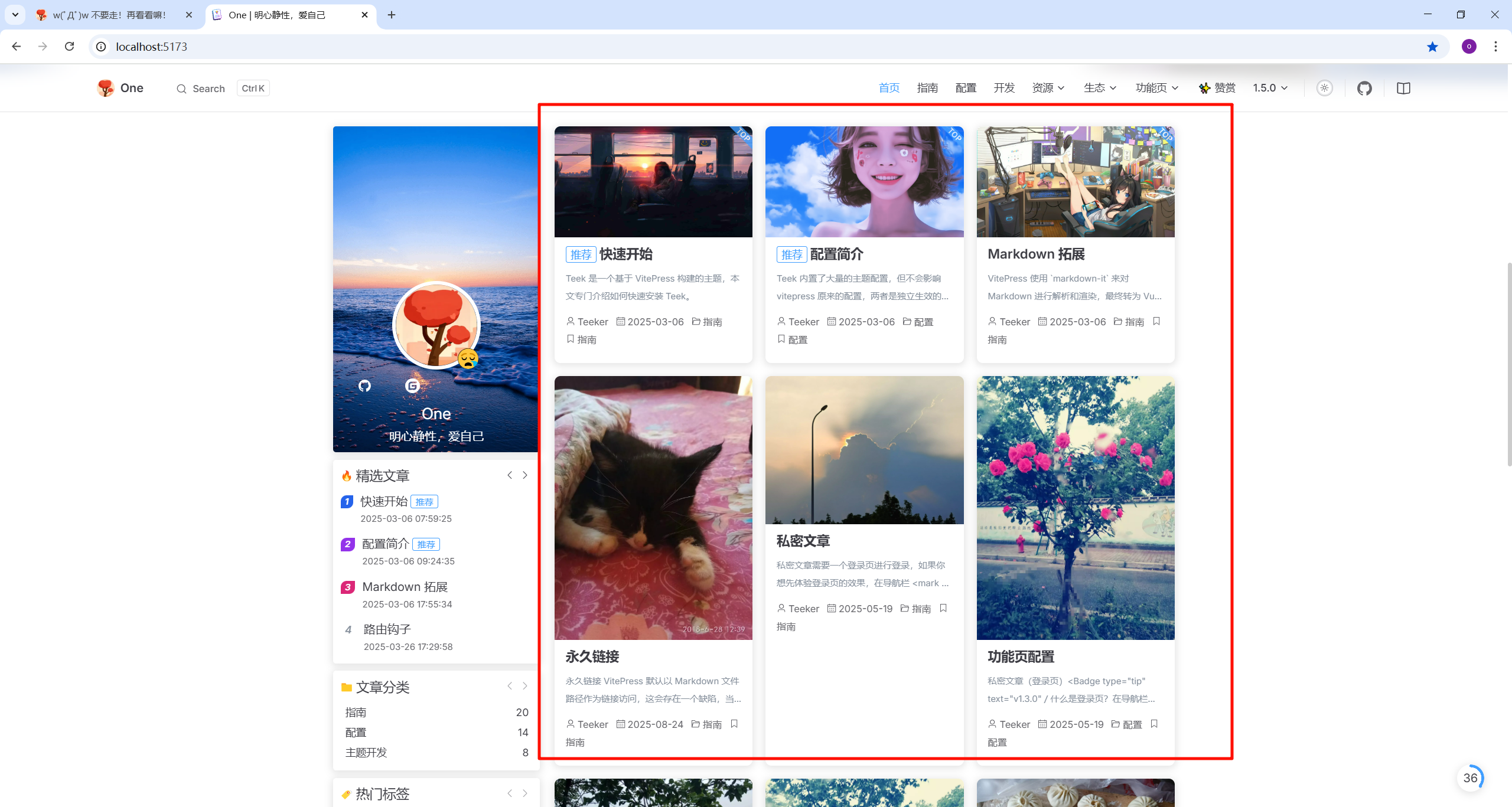Open the 永久链接 cat thumbnail image
This screenshot has height=807, width=1512.
click(x=653, y=508)
